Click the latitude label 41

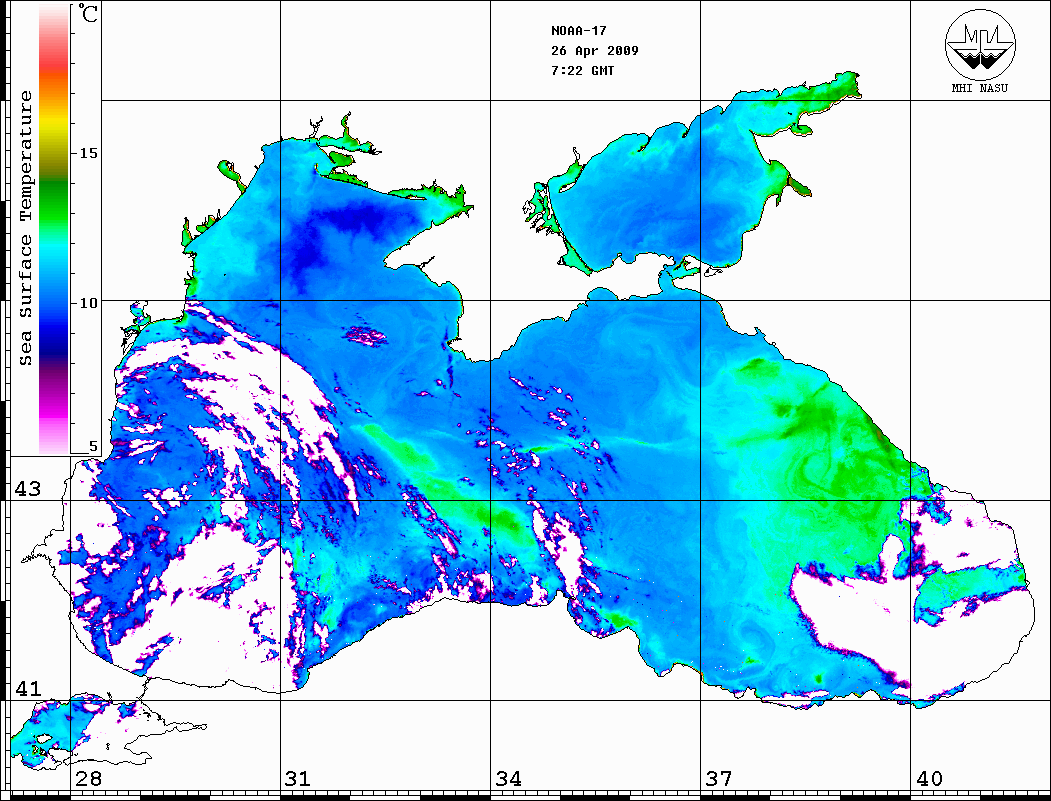click(x=27, y=688)
